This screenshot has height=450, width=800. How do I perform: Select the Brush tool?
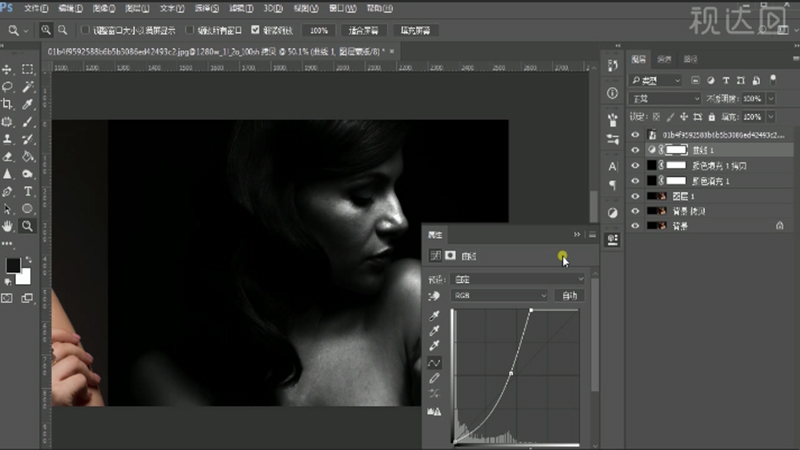point(28,121)
